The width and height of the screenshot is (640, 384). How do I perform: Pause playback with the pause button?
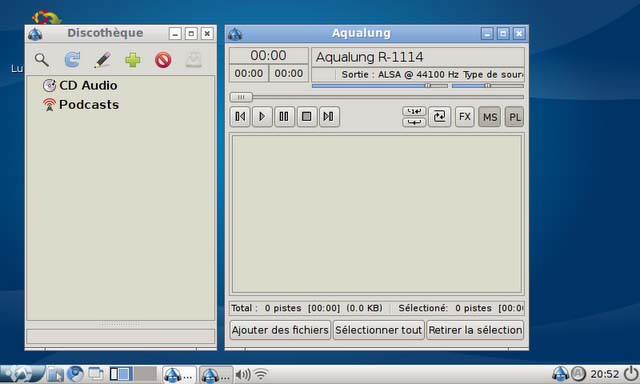point(284,117)
